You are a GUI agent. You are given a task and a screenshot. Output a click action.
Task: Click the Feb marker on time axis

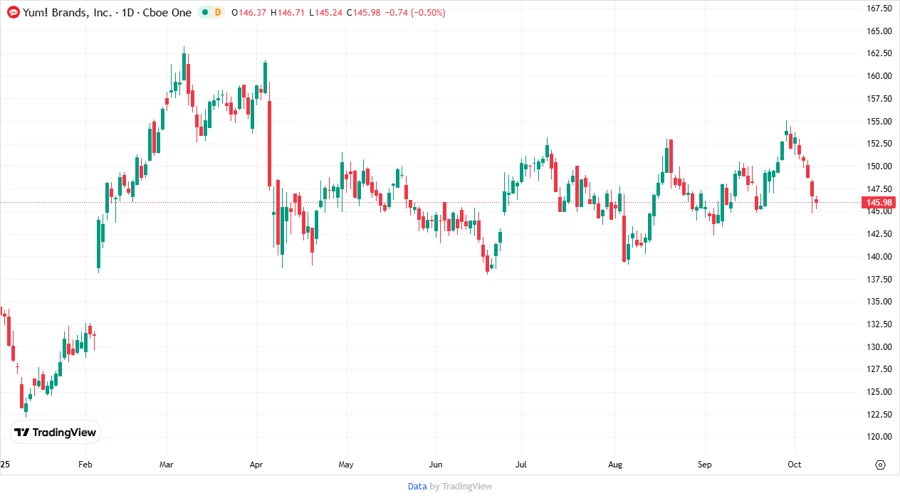85,465
